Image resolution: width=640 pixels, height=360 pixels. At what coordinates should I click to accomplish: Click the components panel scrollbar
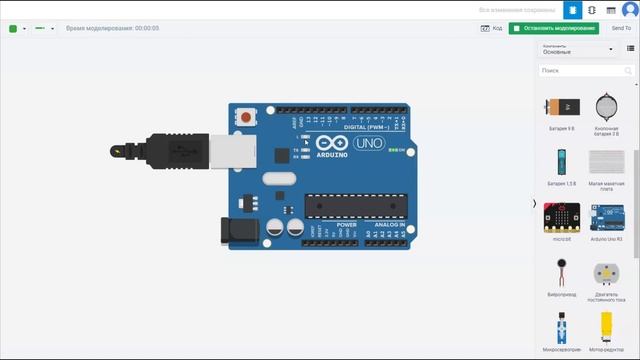pos(636,204)
